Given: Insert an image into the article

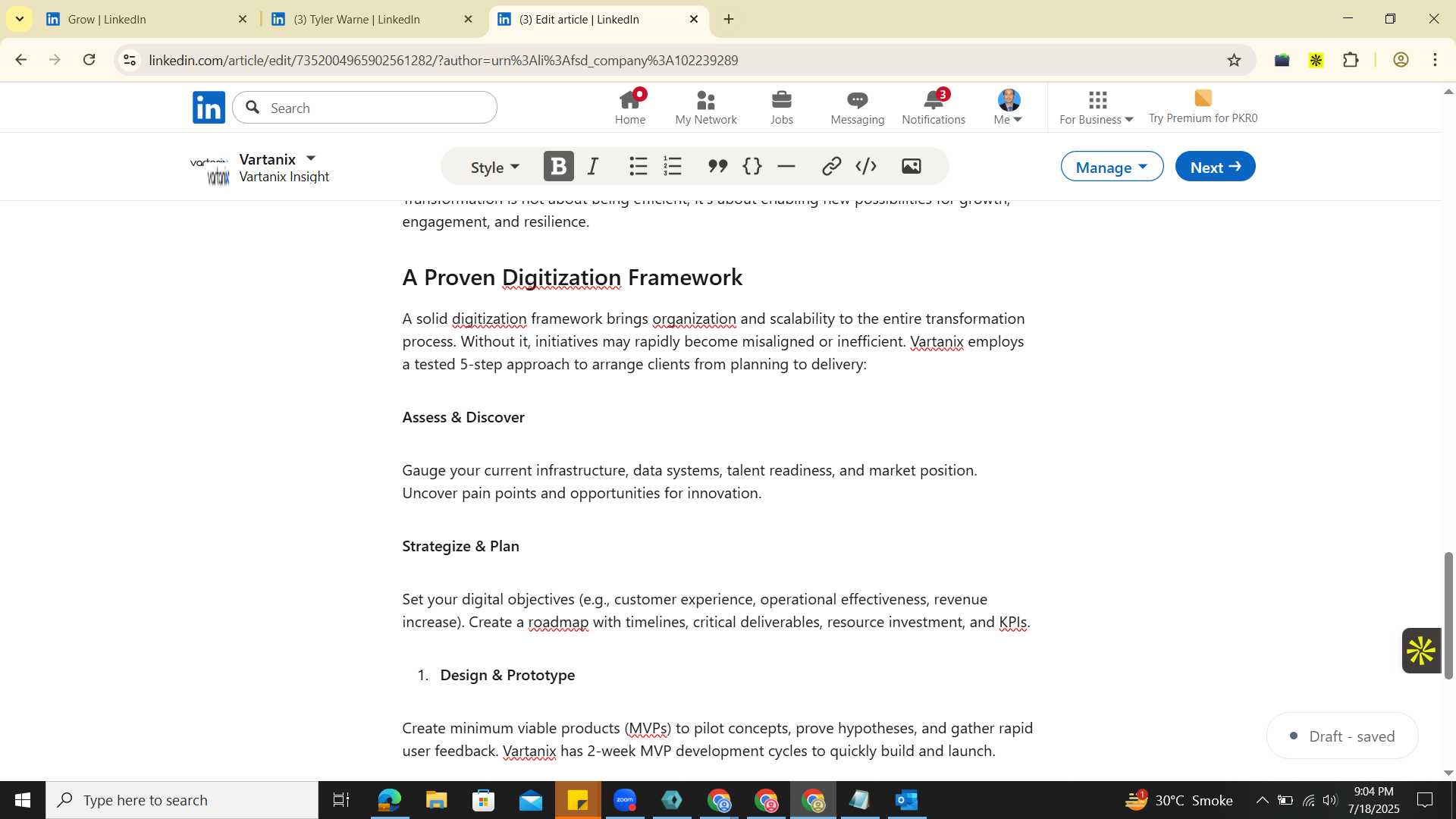Looking at the screenshot, I should [912, 166].
